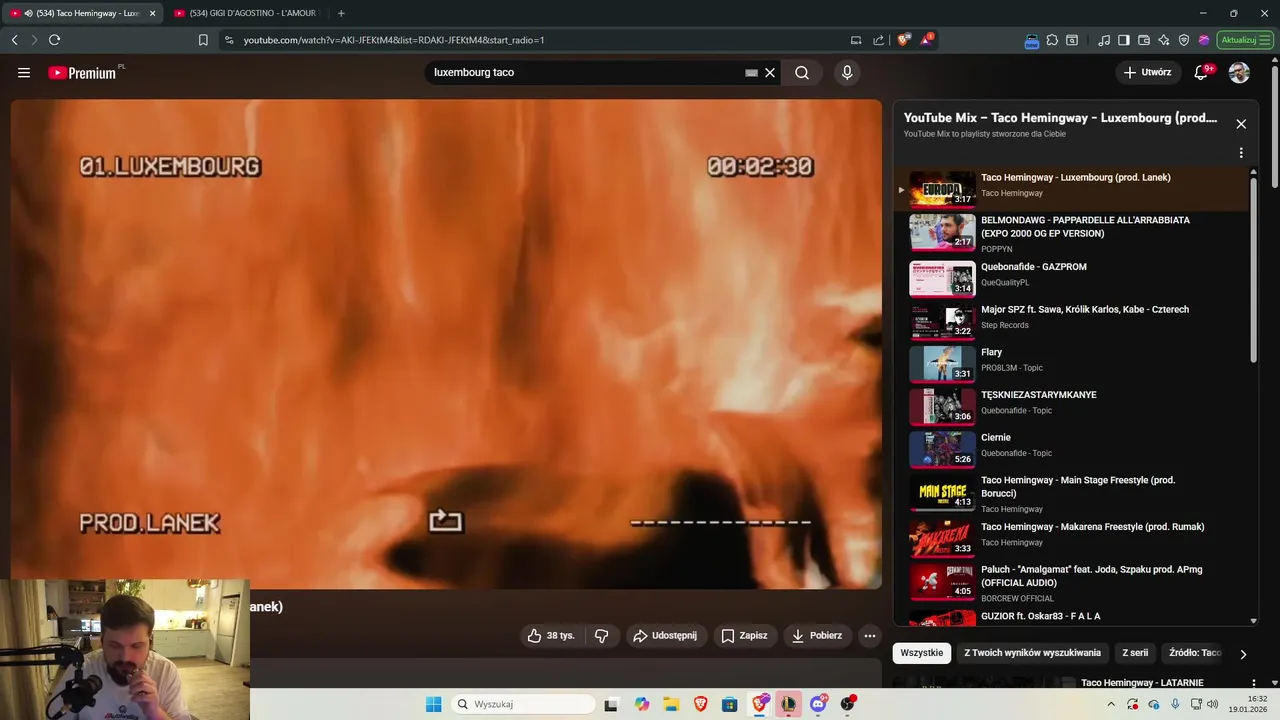Close the YouTube Mix playlist panel
This screenshot has height=720, width=1280.
click(1241, 124)
